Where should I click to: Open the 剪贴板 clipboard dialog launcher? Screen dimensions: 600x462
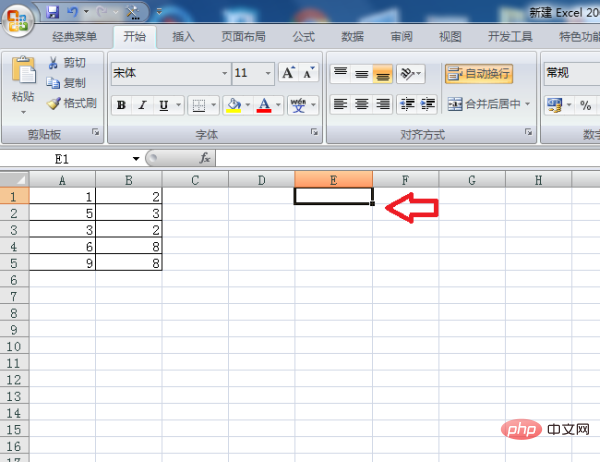95,132
